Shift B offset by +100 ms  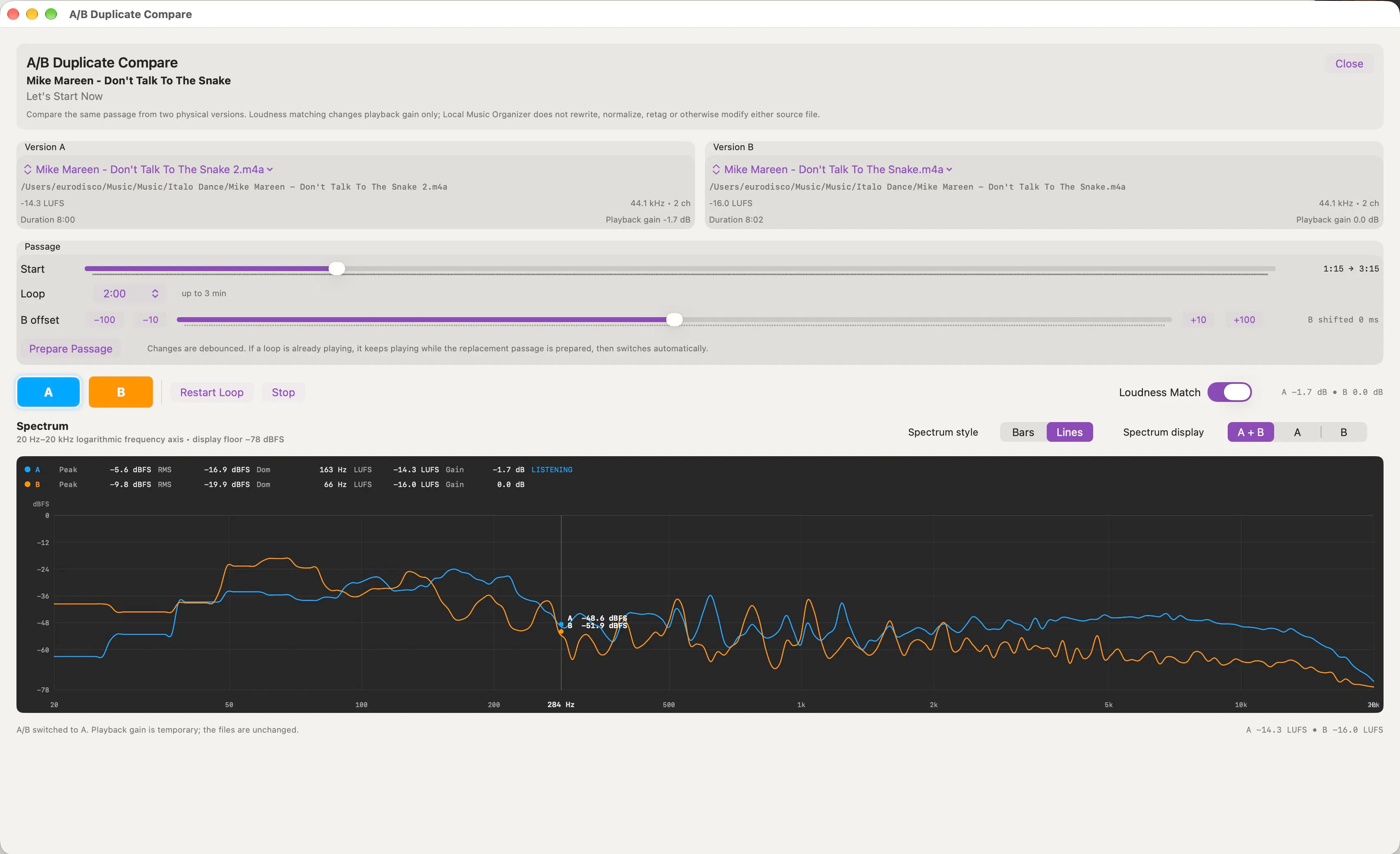tap(1244, 320)
